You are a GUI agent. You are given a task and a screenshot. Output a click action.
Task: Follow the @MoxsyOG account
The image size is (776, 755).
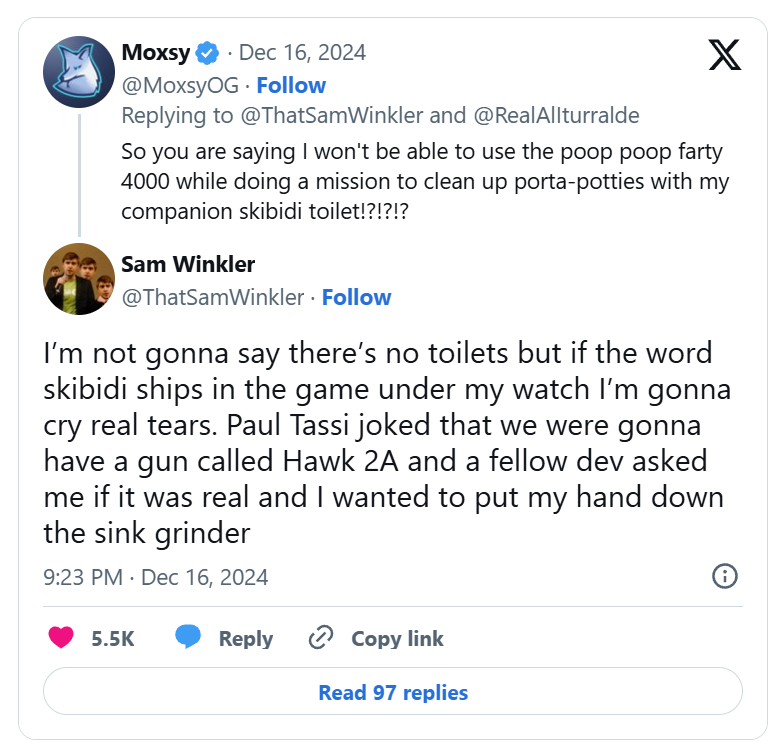point(290,85)
